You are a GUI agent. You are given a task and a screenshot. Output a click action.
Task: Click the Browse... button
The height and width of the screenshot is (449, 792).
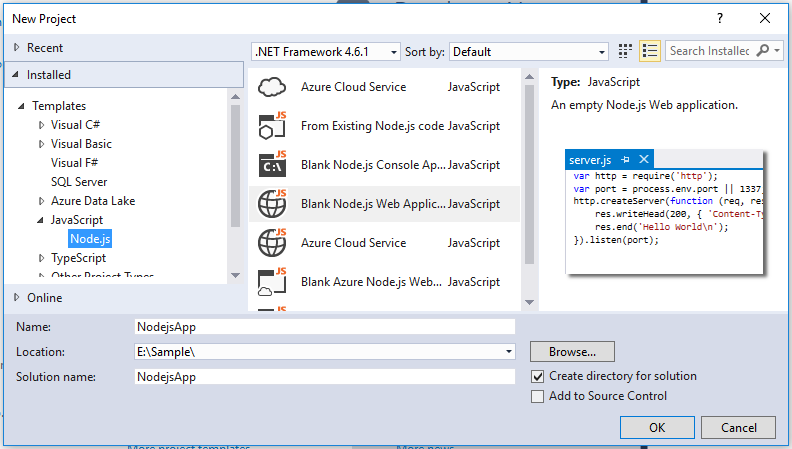572,352
